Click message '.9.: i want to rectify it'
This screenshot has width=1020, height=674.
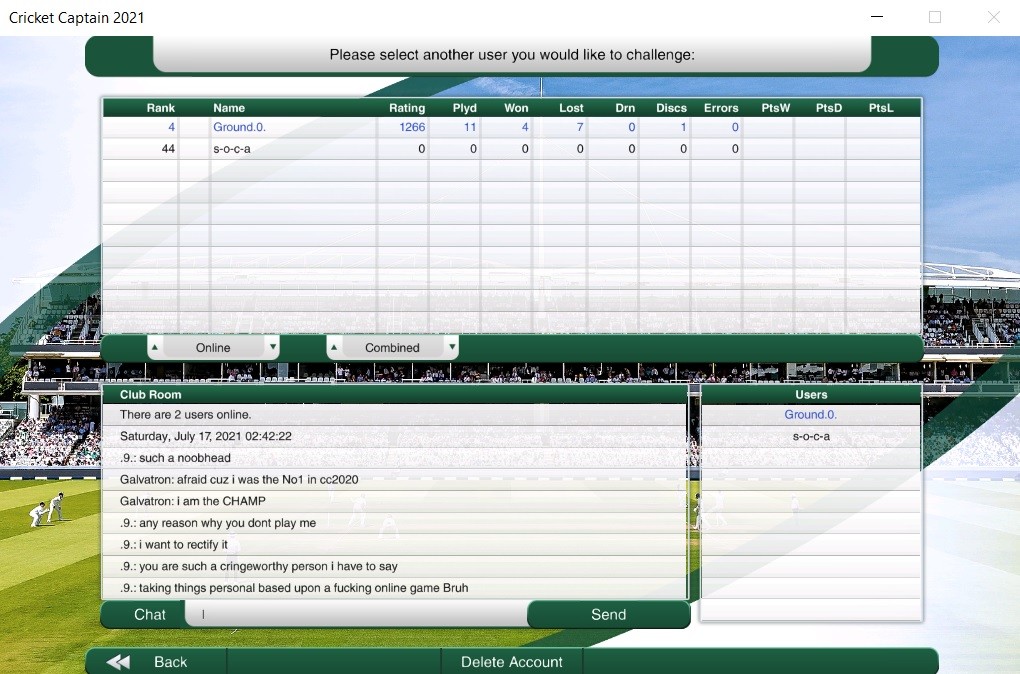pos(174,545)
